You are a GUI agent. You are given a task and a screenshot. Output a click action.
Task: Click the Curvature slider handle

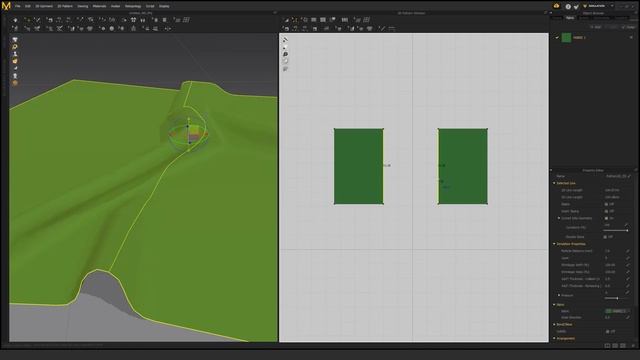pos(627,231)
